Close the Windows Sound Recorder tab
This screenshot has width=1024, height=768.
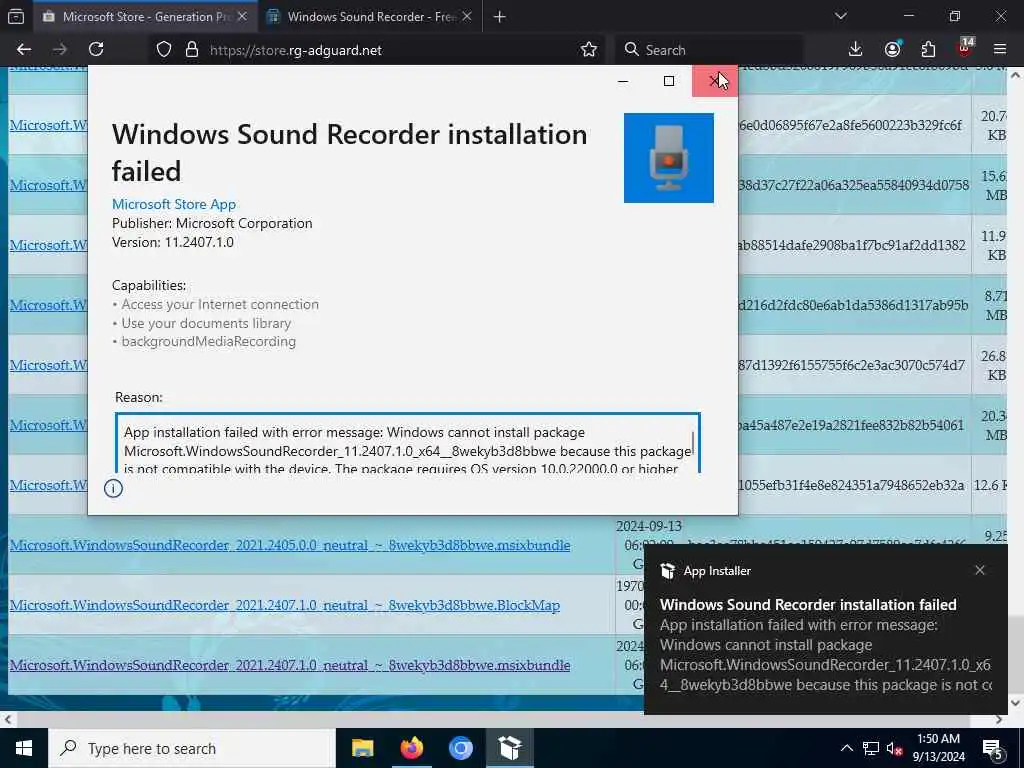click(x=467, y=17)
